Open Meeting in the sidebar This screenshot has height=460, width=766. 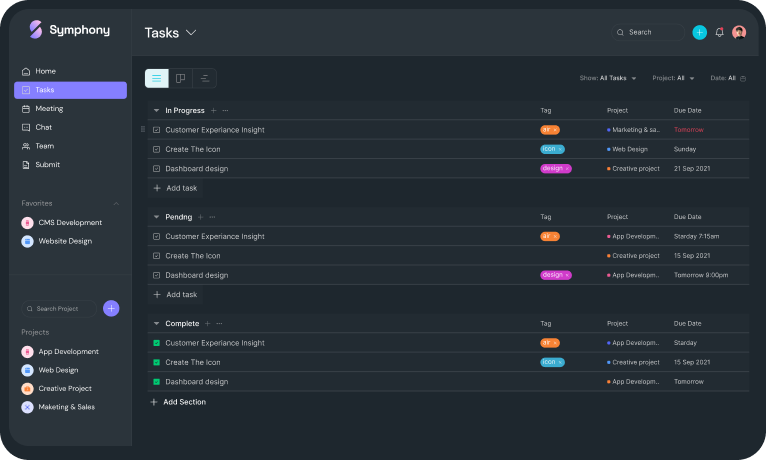coord(49,108)
